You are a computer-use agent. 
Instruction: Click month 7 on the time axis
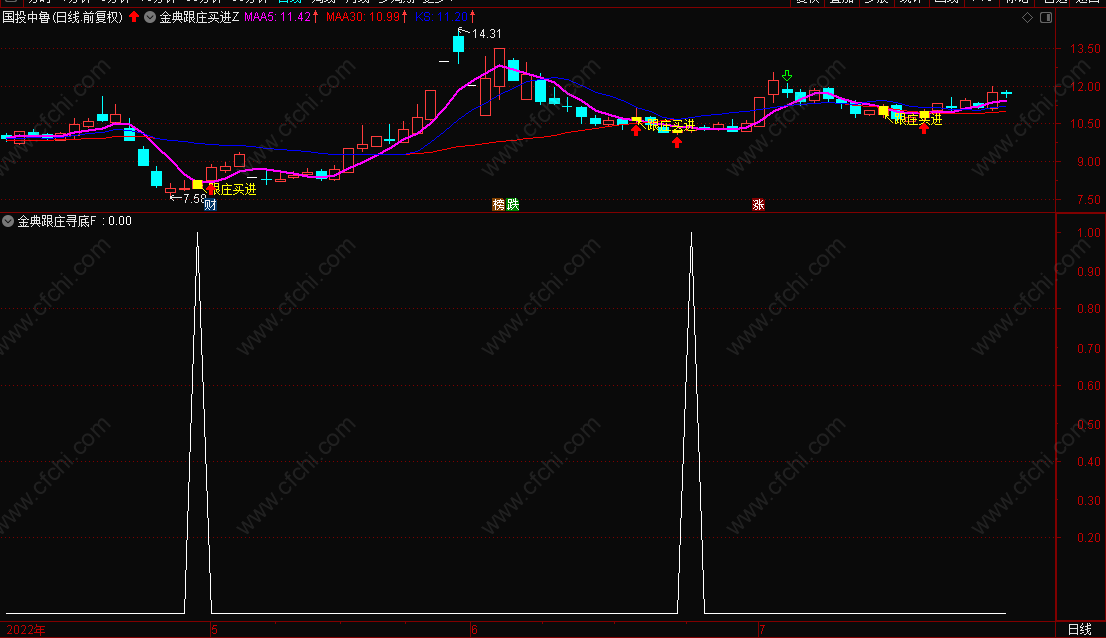(x=762, y=630)
